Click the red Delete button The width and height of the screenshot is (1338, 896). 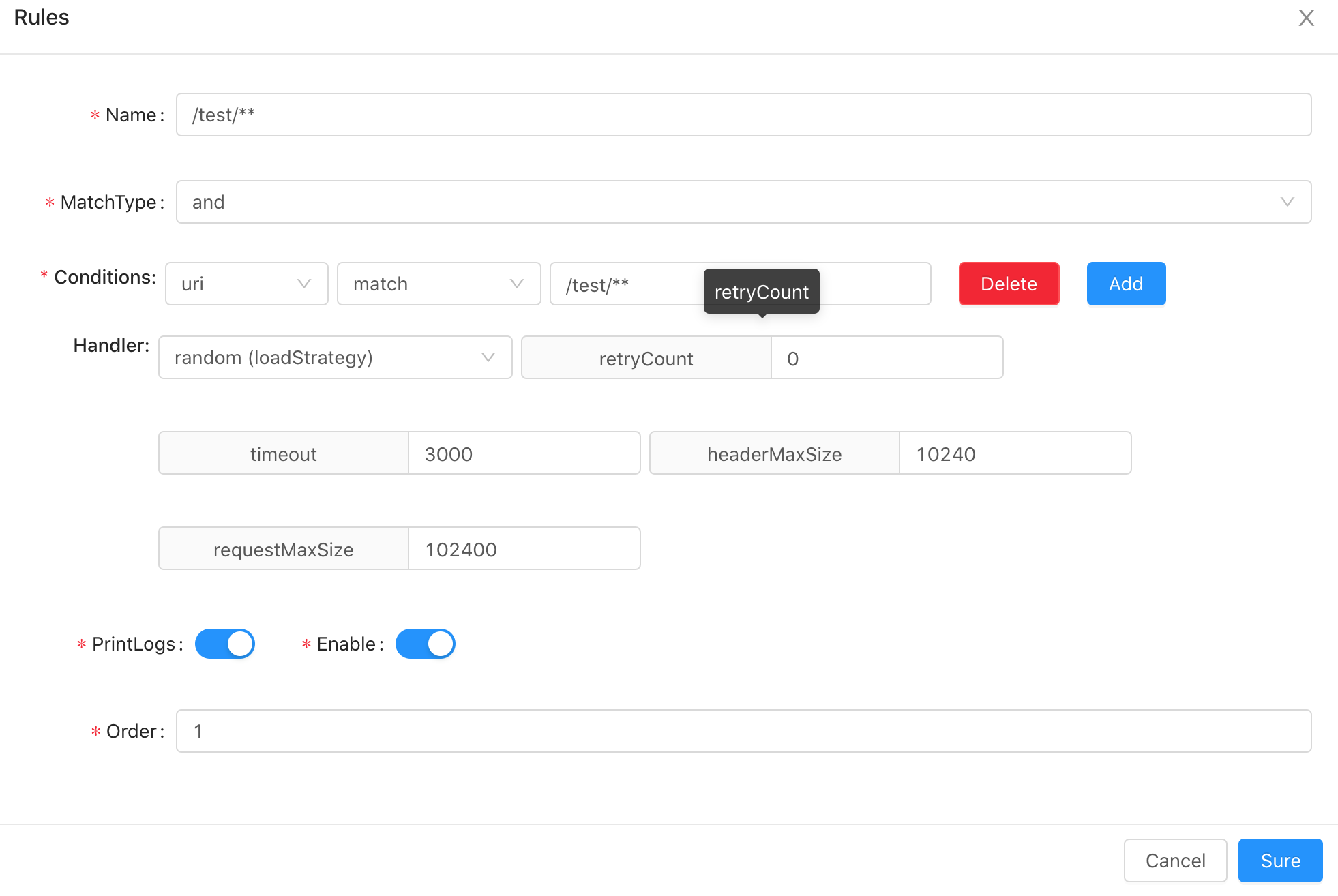click(x=1009, y=284)
